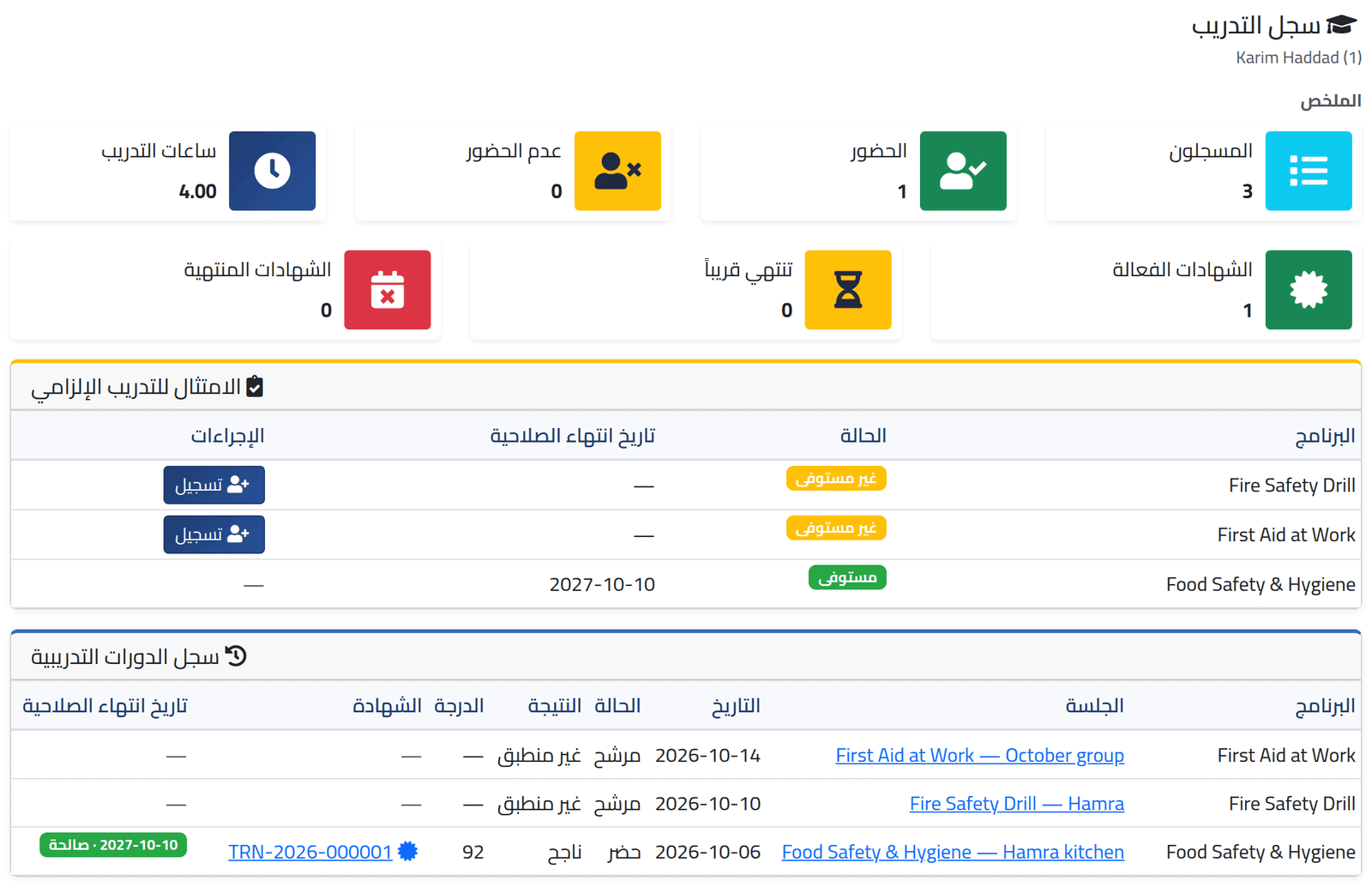Register for Fire Safety Drill with تسجيل button
Viewport: 1372px width, 887px height.
(214, 486)
